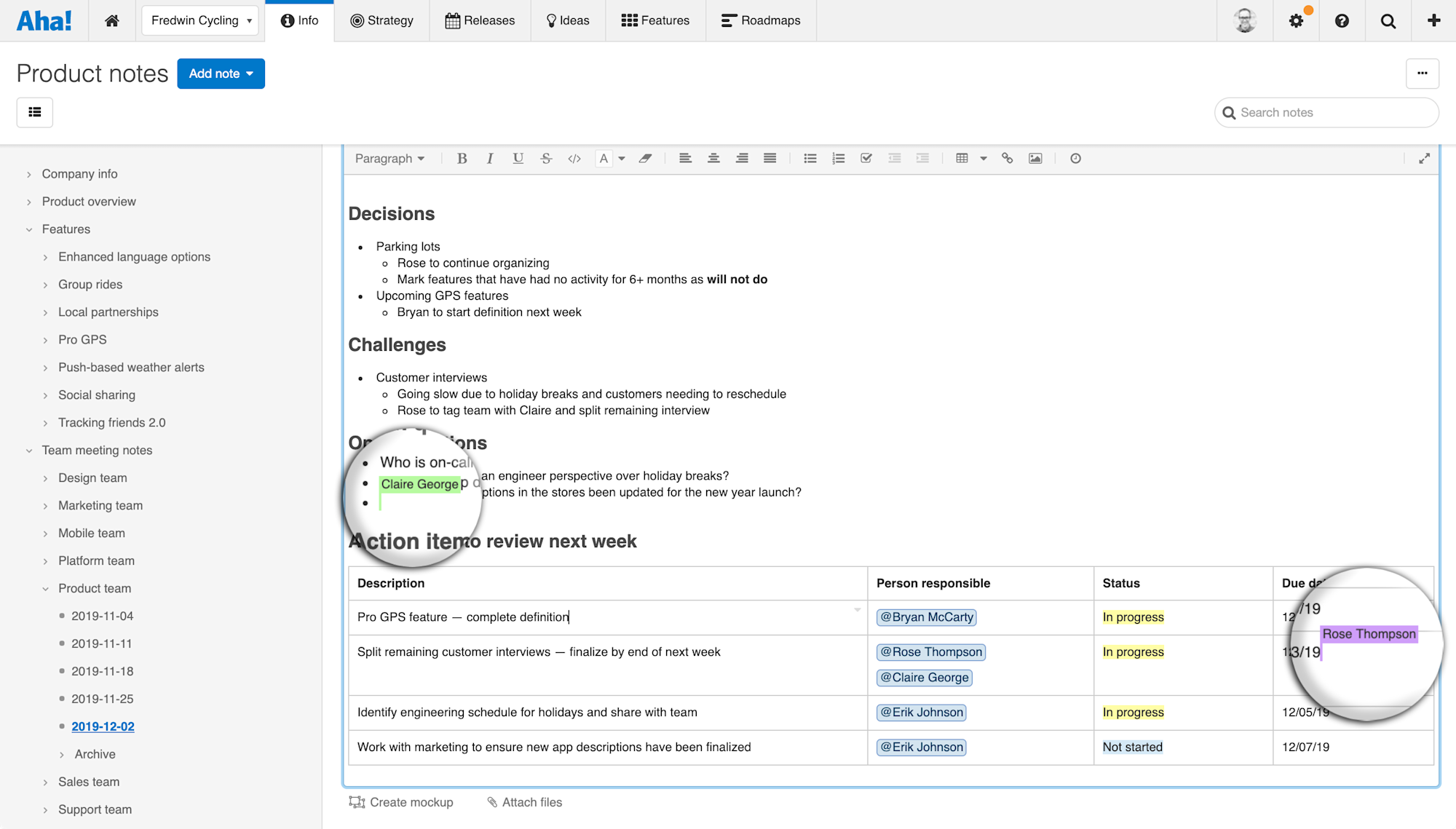Image resolution: width=1456 pixels, height=829 pixels.
Task: Toggle bold formatting in the editor
Action: 462,158
